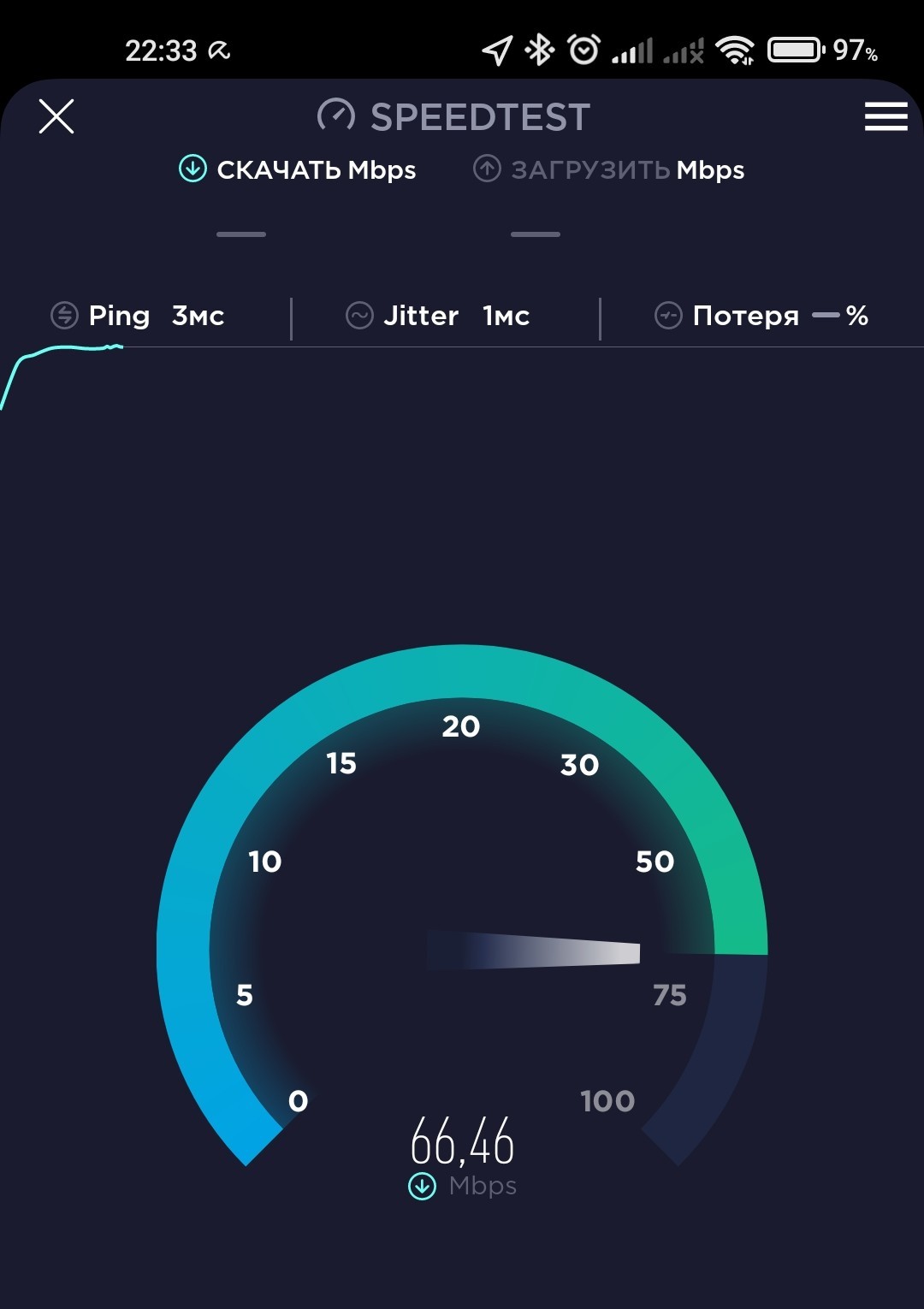This screenshot has width=924, height=1309.
Task: Tap the upload arrow icon beside ЗАГРУЗИТЬ
Action: click(487, 169)
